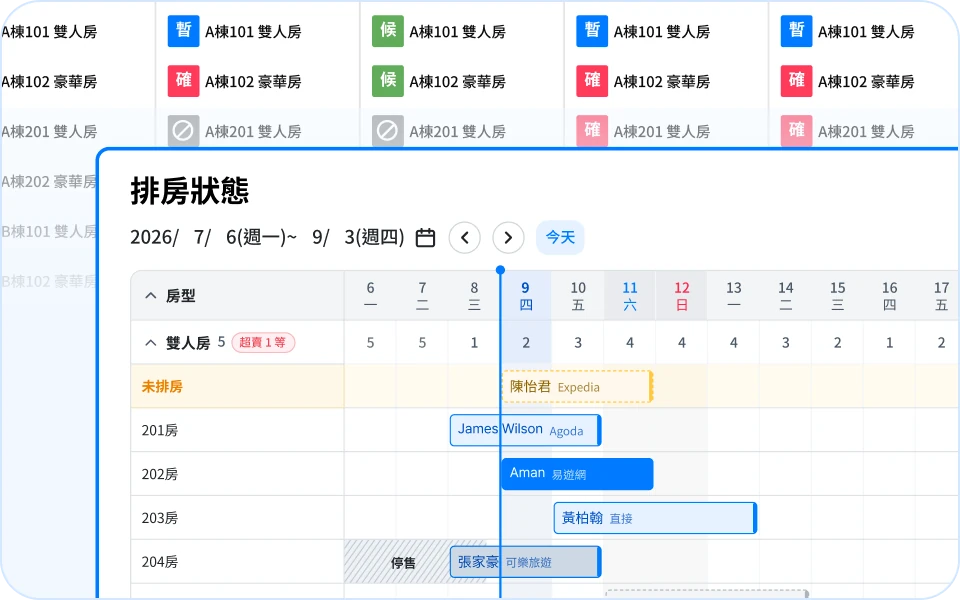Click 確 icon for A棟102 in fourth column
Image resolution: width=960 pixels, height=600 pixels.
(592, 81)
